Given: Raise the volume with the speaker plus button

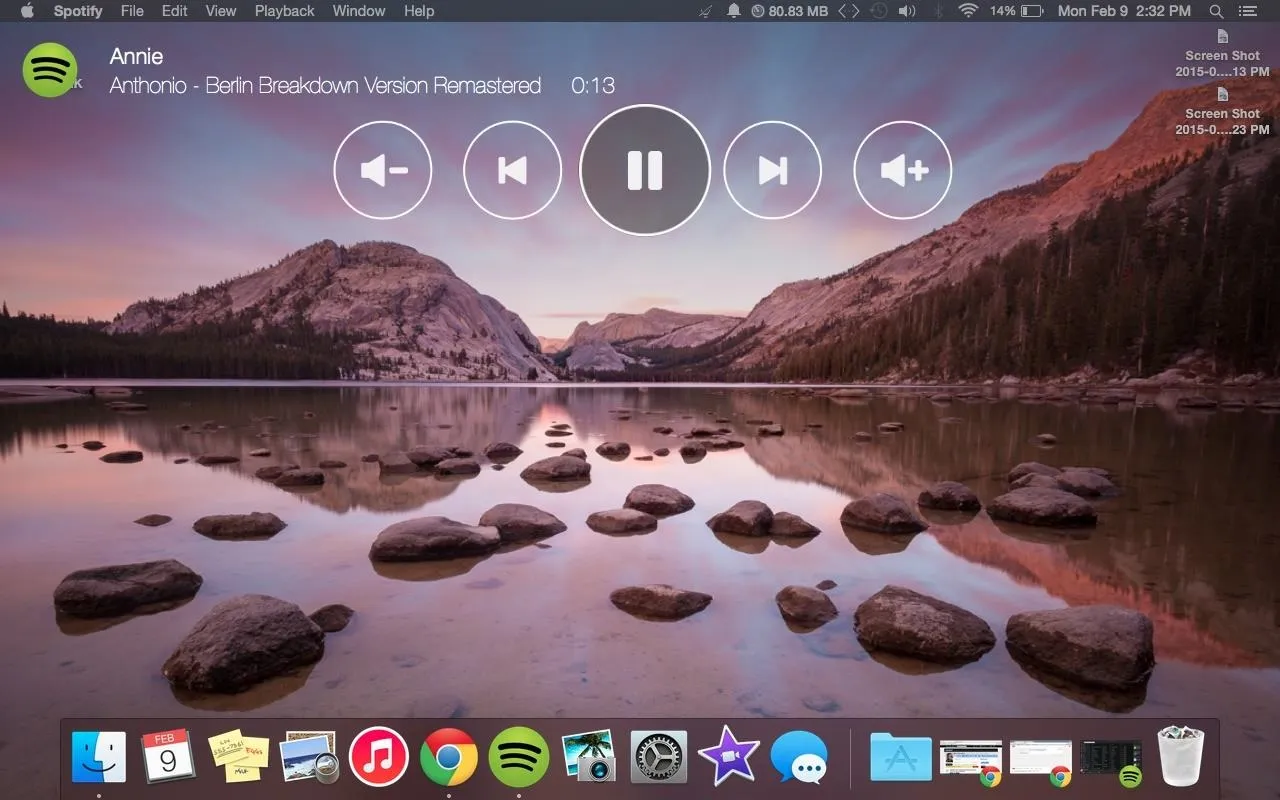Looking at the screenshot, I should pyautogui.click(x=903, y=170).
